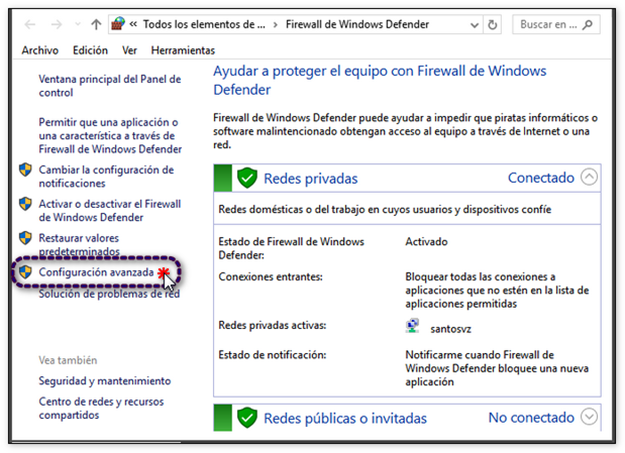Click the network icon beside santosvz

(x=413, y=325)
